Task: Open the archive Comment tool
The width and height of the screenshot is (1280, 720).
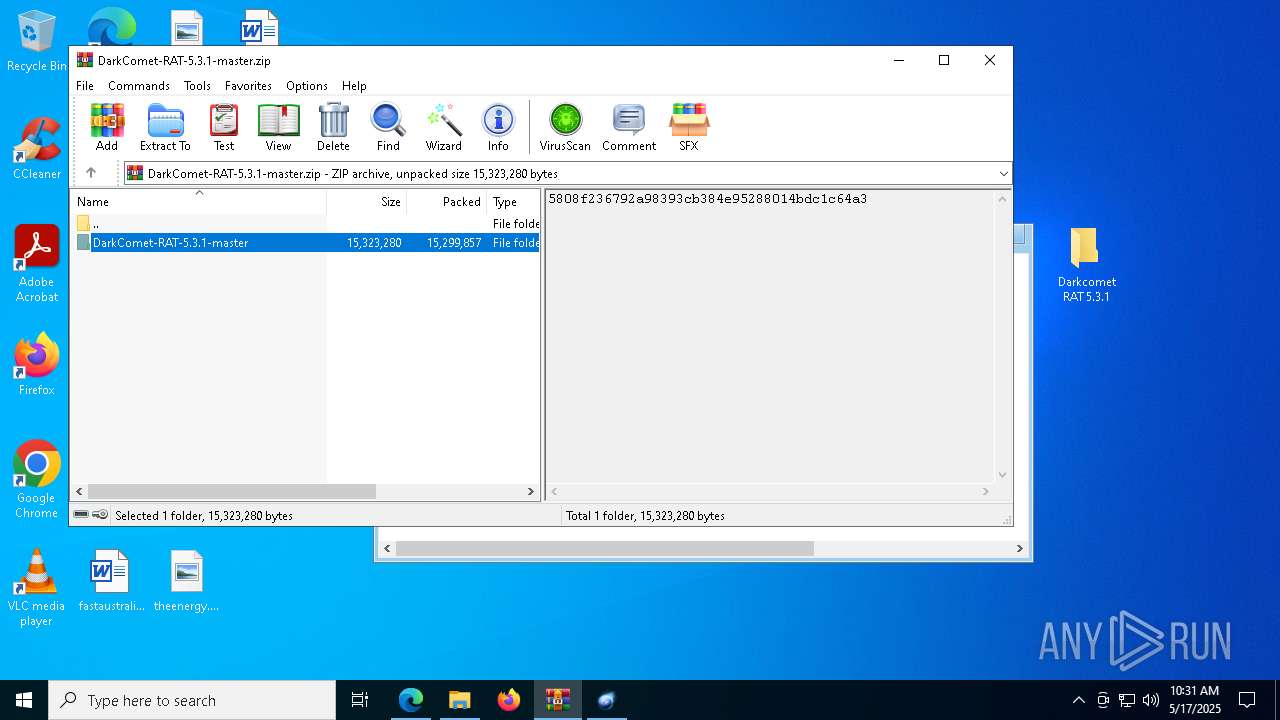Action: (x=629, y=127)
